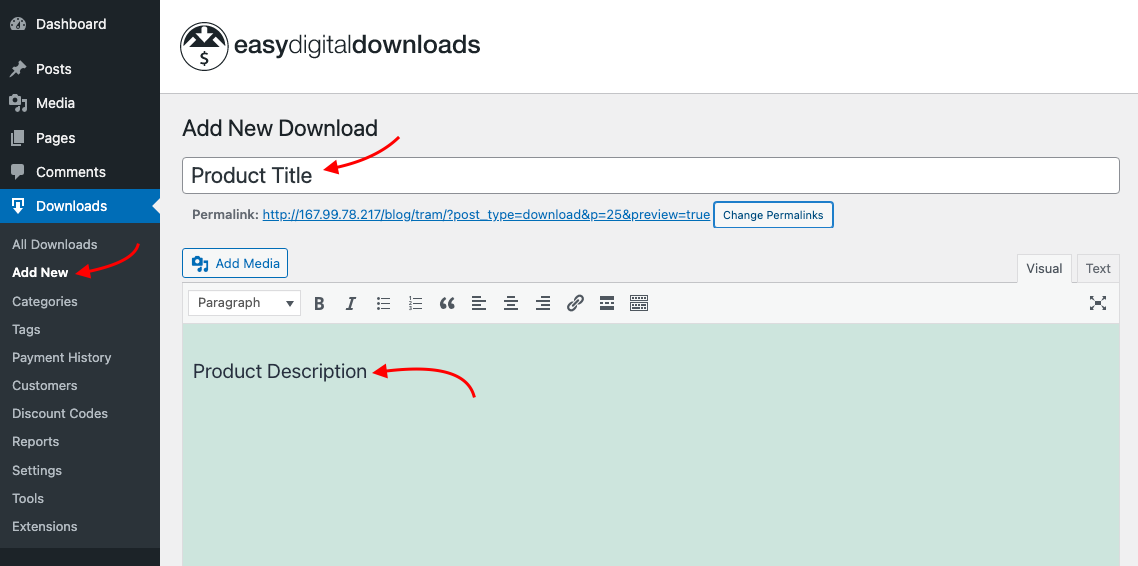Click Change Permalinks button

point(773,215)
